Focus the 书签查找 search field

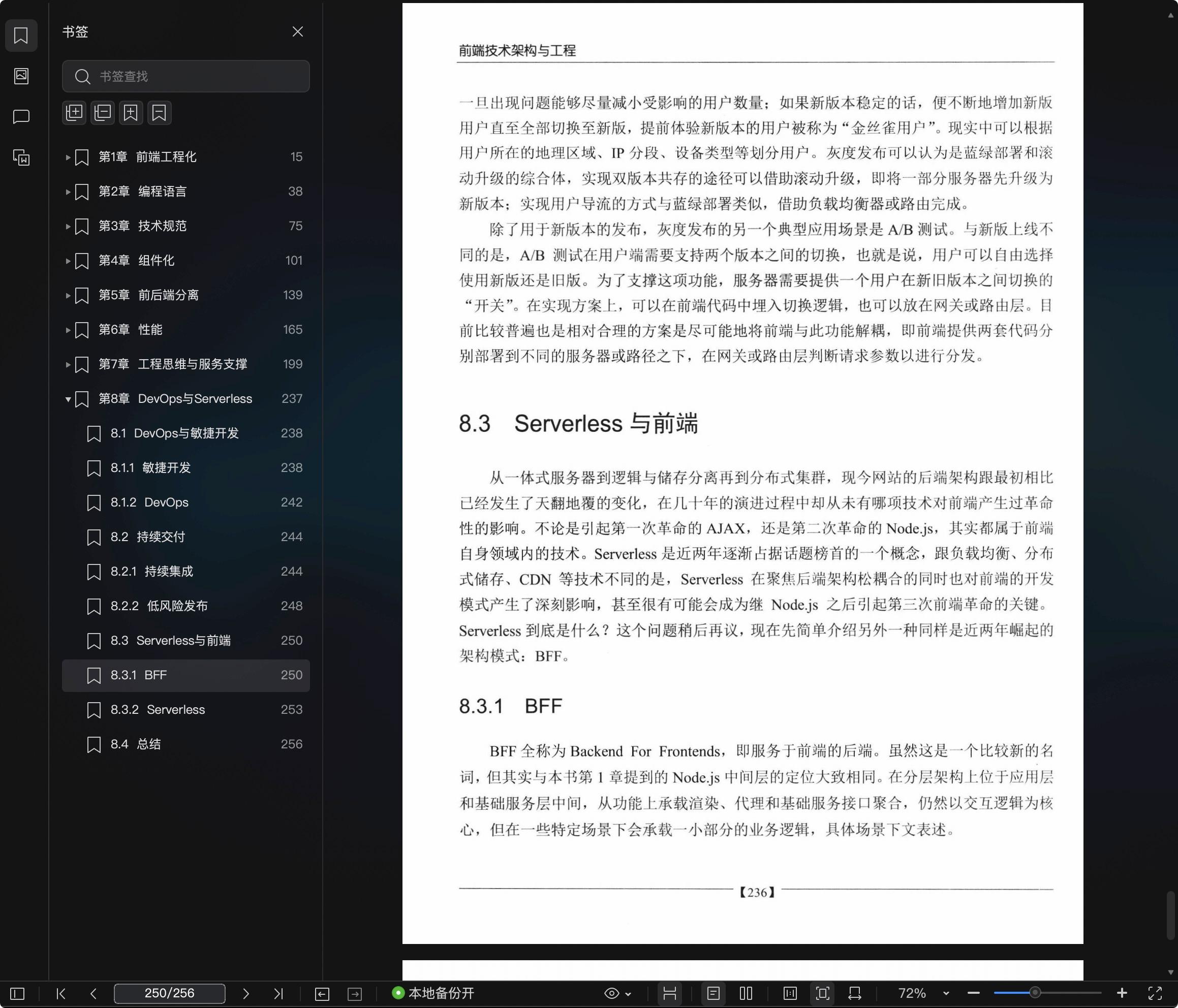pos(186,76)
